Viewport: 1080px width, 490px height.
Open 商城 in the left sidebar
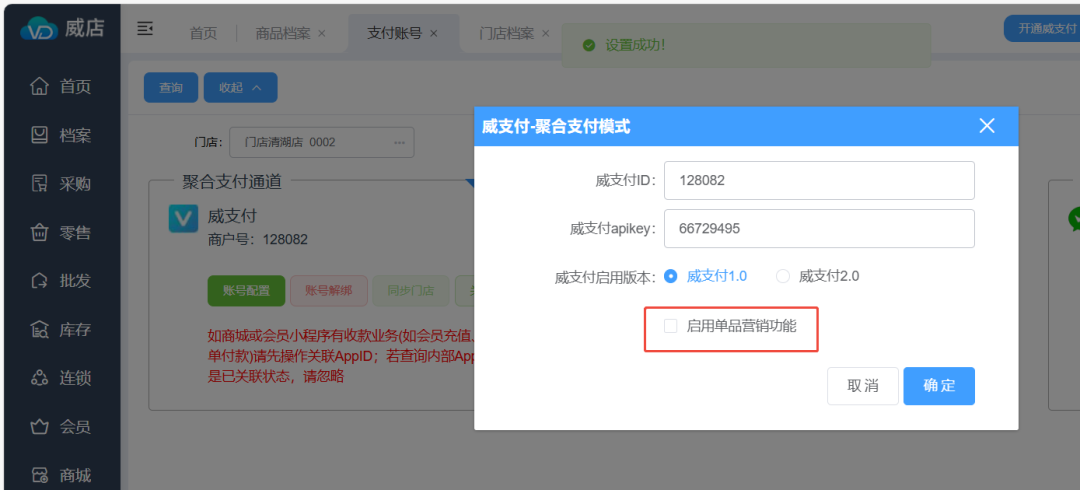(x=61, y=476)
